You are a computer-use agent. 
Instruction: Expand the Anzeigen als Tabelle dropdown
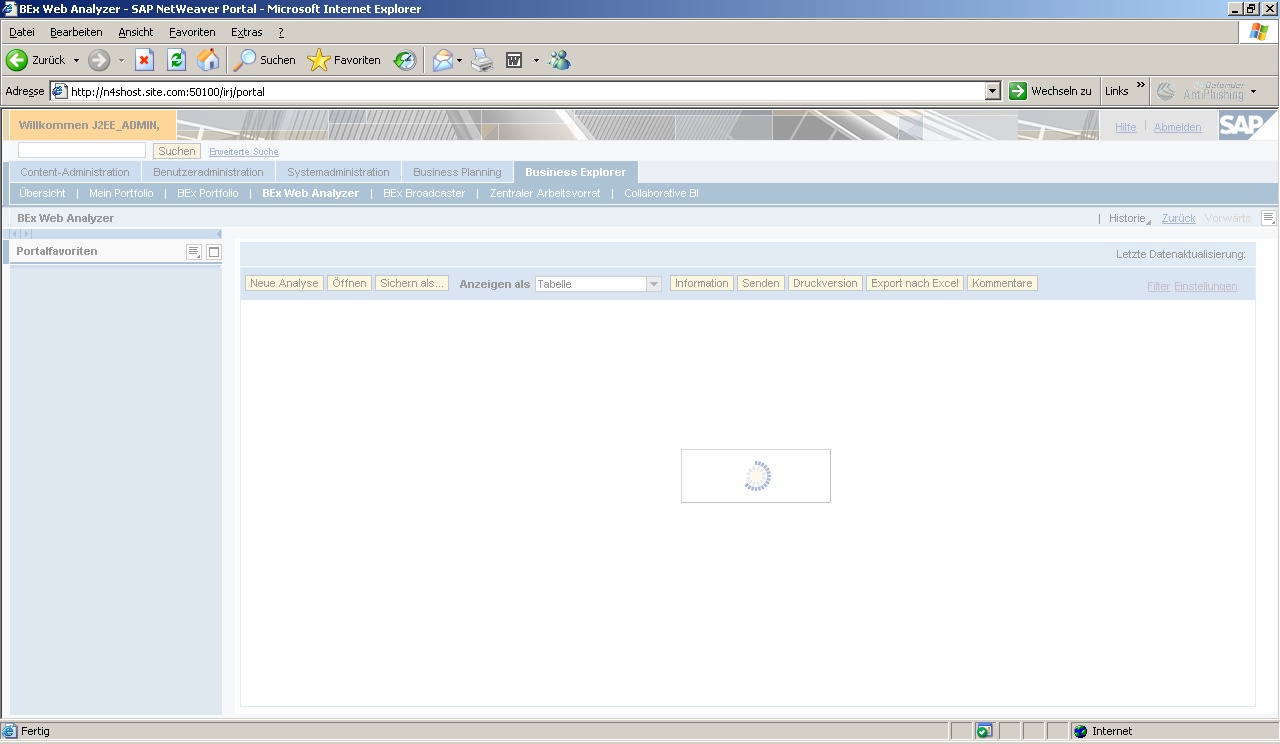654,284
